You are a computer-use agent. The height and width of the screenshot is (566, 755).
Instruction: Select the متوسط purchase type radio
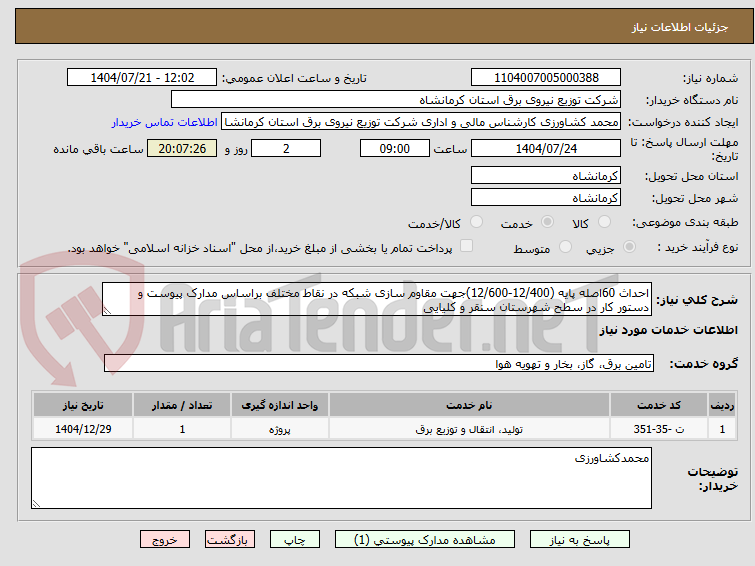pyautogui.click(x=565, y=247)
